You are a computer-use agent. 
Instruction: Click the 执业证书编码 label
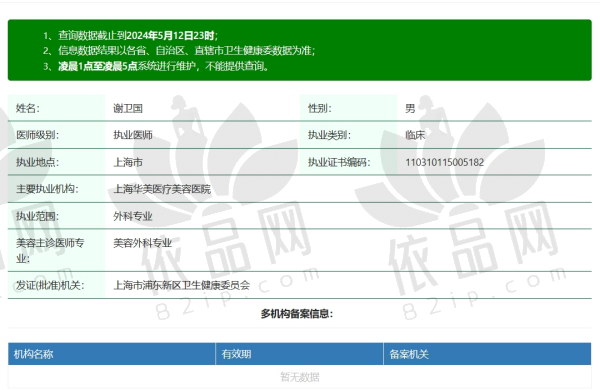coord(339,162)
